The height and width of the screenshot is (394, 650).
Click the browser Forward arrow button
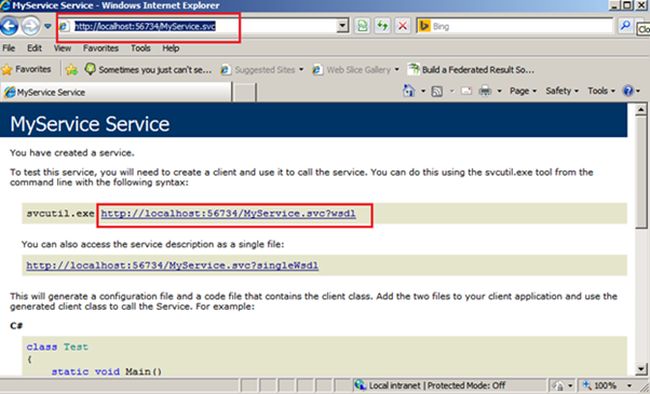[x=31, y=27]
